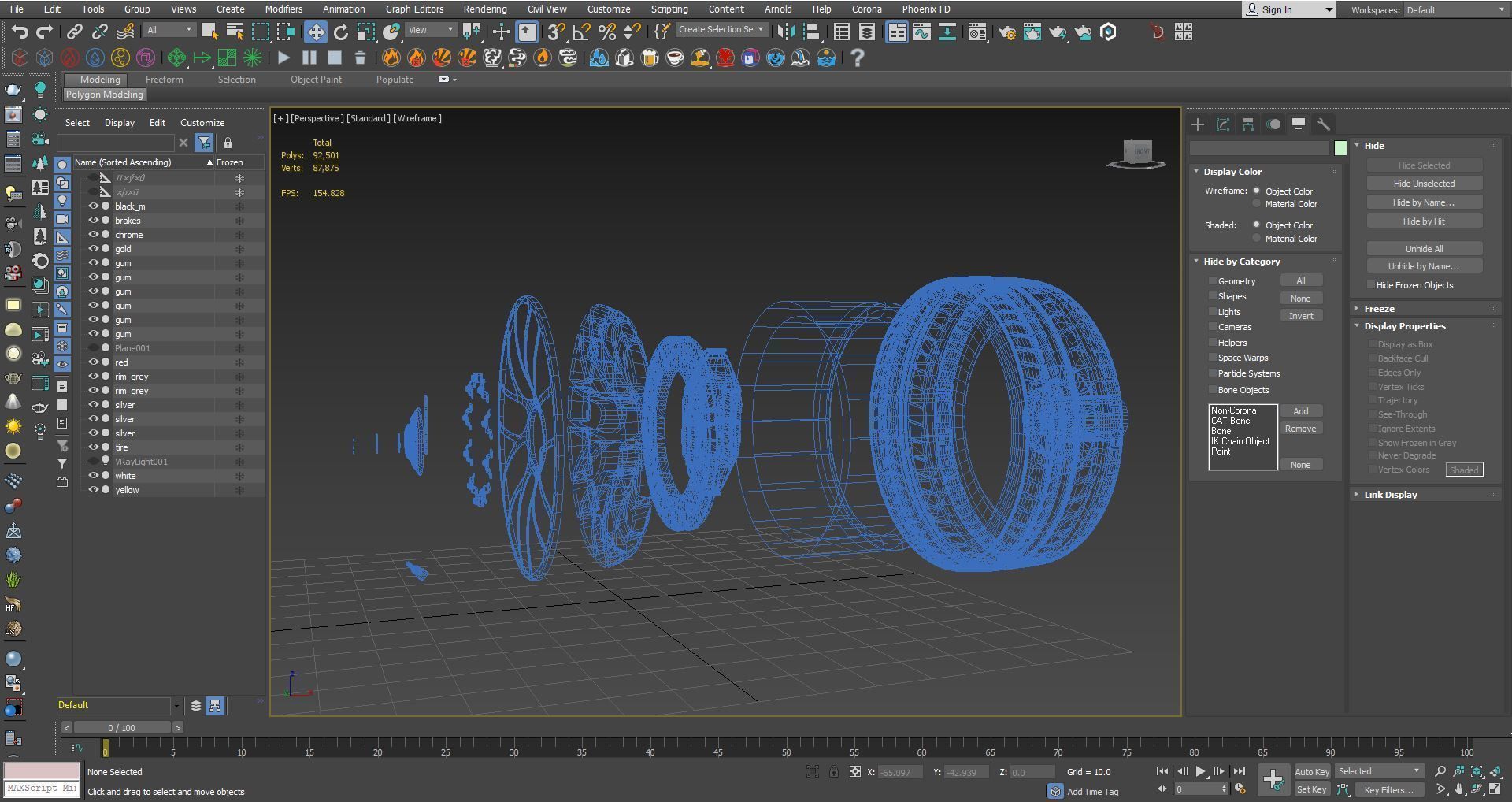The height and width of the screenshot is (802, 1512).
Task: Switch to the Freeform ribbon tab
Action: [x=165, y=80]
